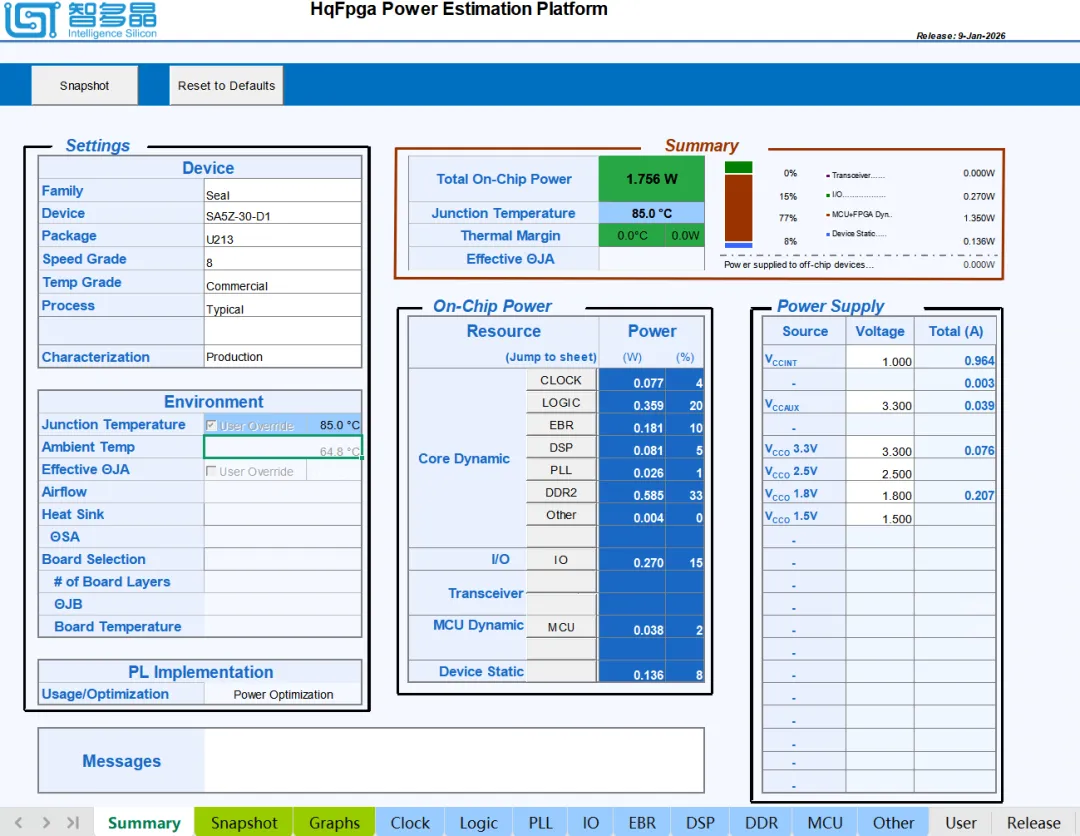Go to the MCU sheet tab
The width and height of the screenshot is (1080, 836).
(825, 823)
